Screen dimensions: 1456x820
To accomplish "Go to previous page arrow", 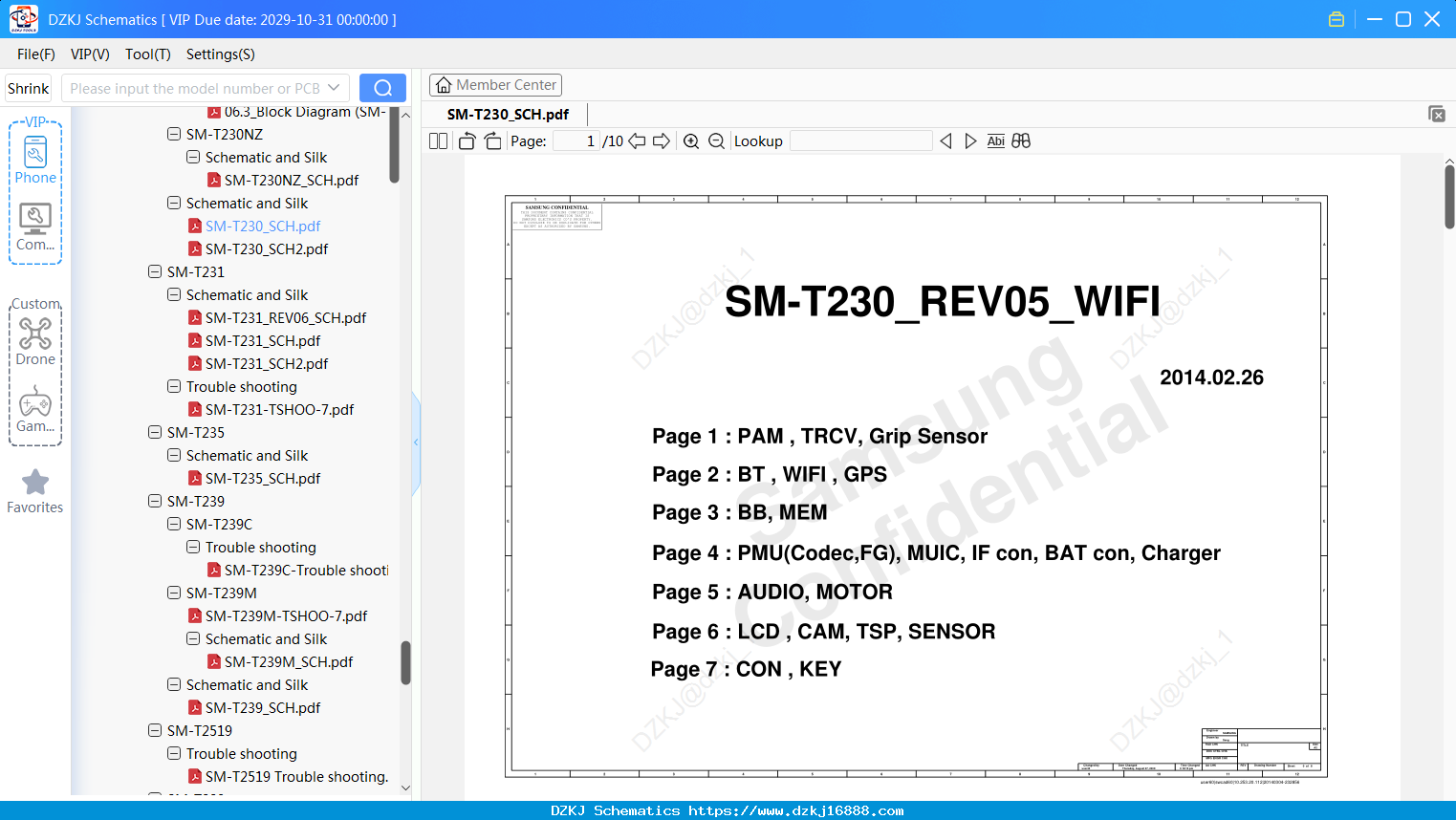I will 637,140.
